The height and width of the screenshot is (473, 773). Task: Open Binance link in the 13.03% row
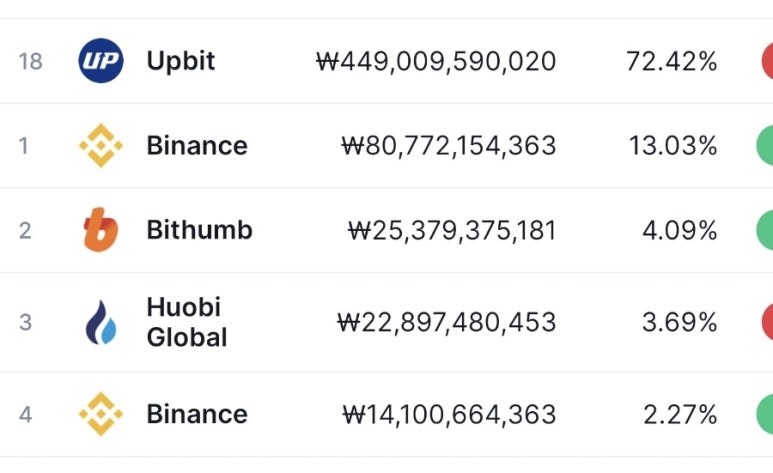pos(197,146)
